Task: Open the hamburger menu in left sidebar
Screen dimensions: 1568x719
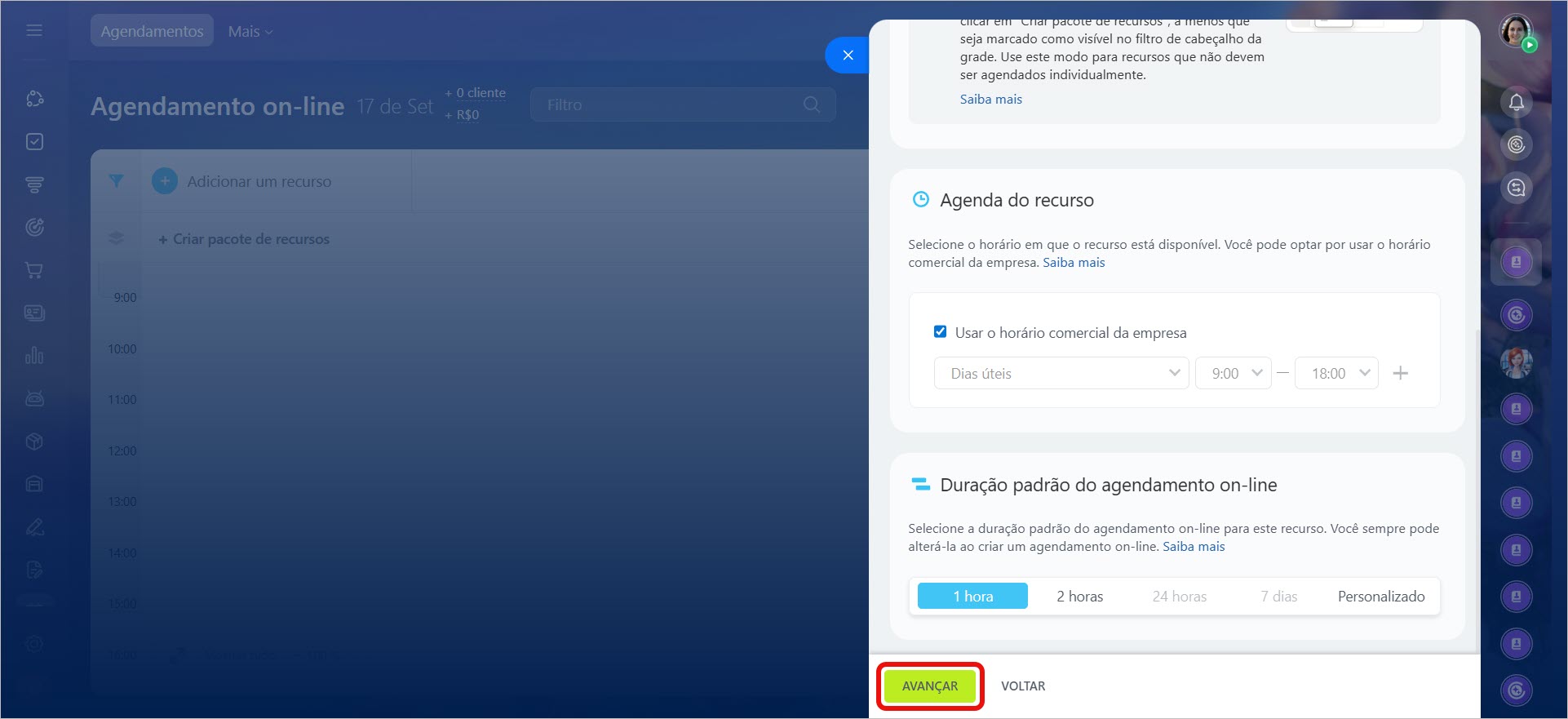Action: (x=34, y=30)
